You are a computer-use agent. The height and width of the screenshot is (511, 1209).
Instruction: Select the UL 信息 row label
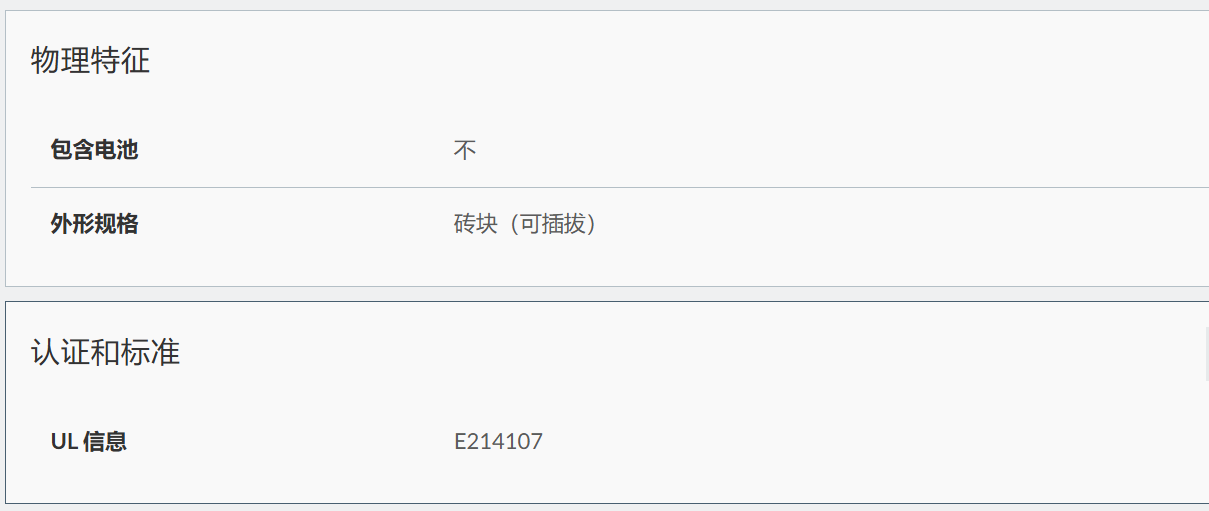[x=89, y=441]
